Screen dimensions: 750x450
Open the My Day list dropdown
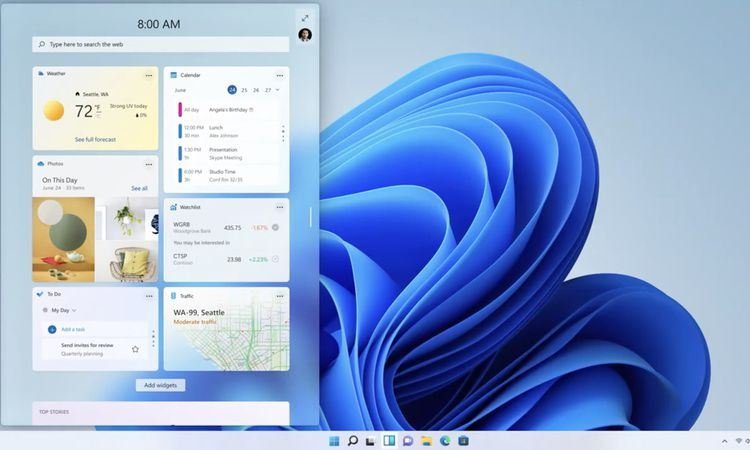click(x=74, y=311)
